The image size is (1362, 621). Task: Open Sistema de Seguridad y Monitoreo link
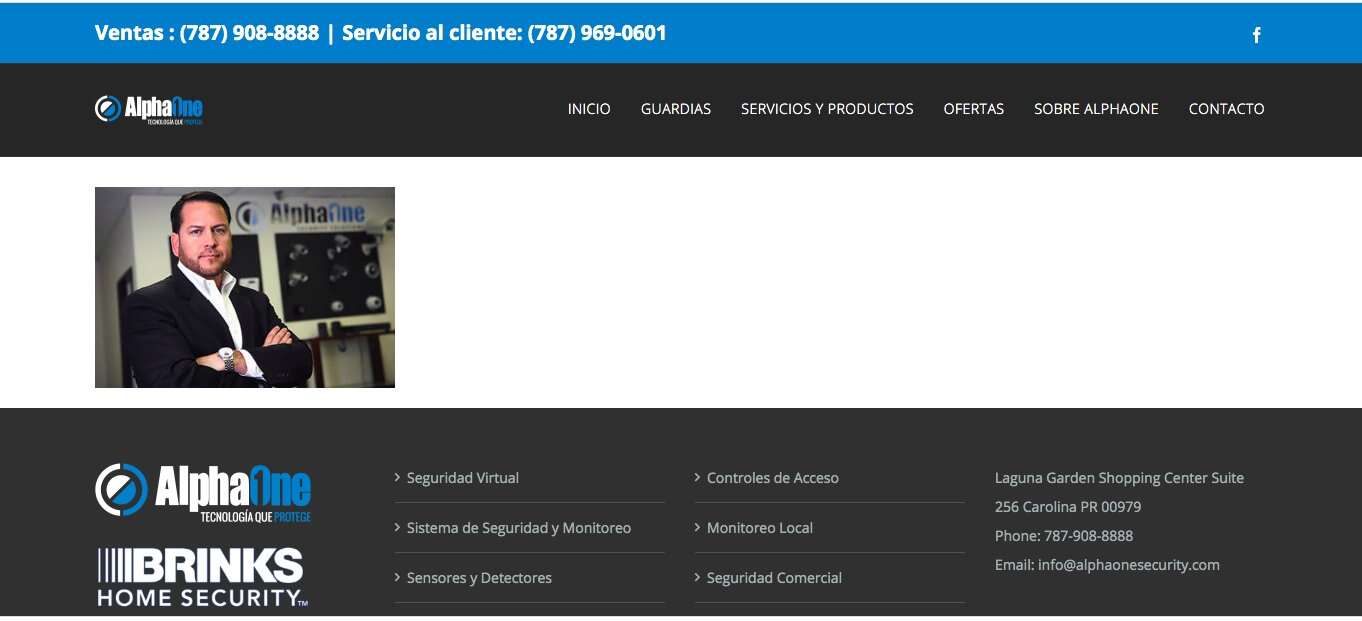[x=518, y=528]
